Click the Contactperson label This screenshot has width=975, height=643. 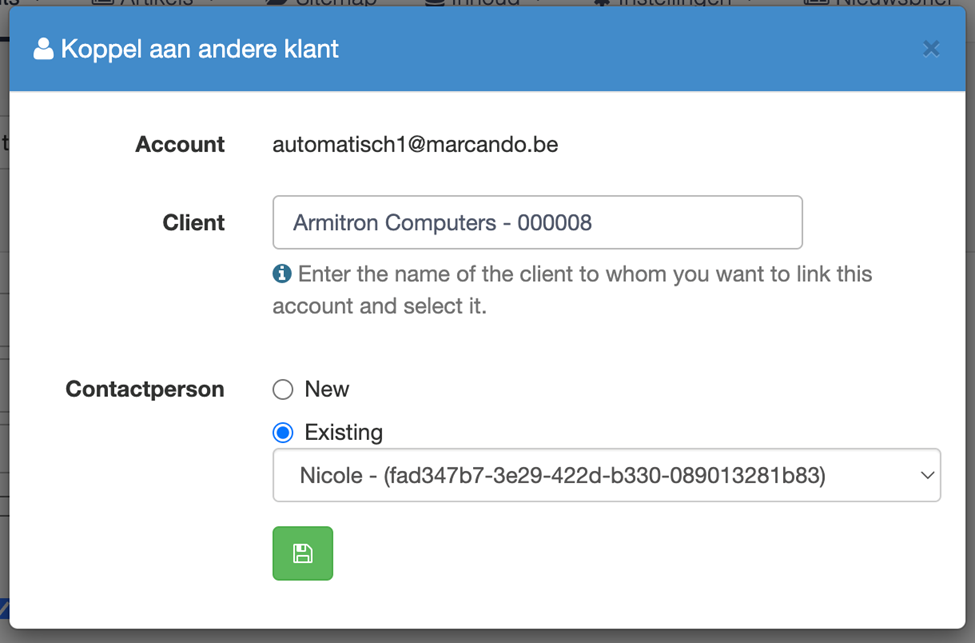coord(145,389)
